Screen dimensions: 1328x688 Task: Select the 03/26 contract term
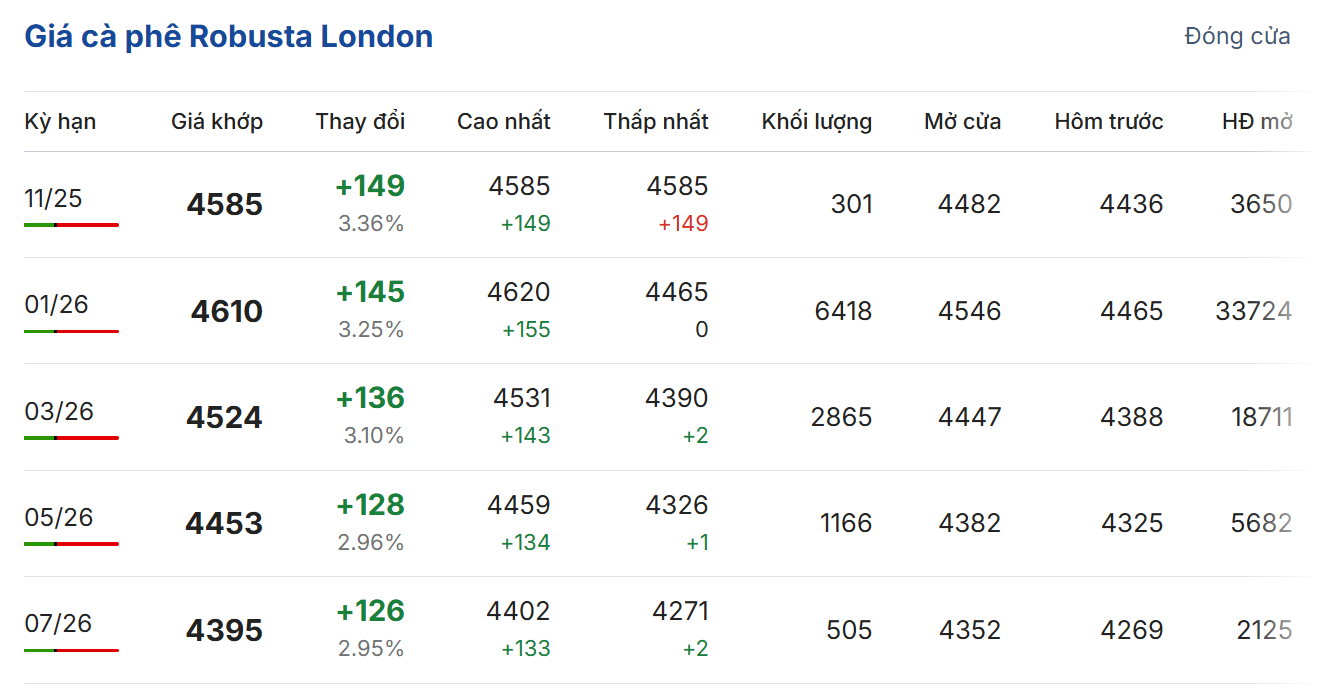[59, 411]
